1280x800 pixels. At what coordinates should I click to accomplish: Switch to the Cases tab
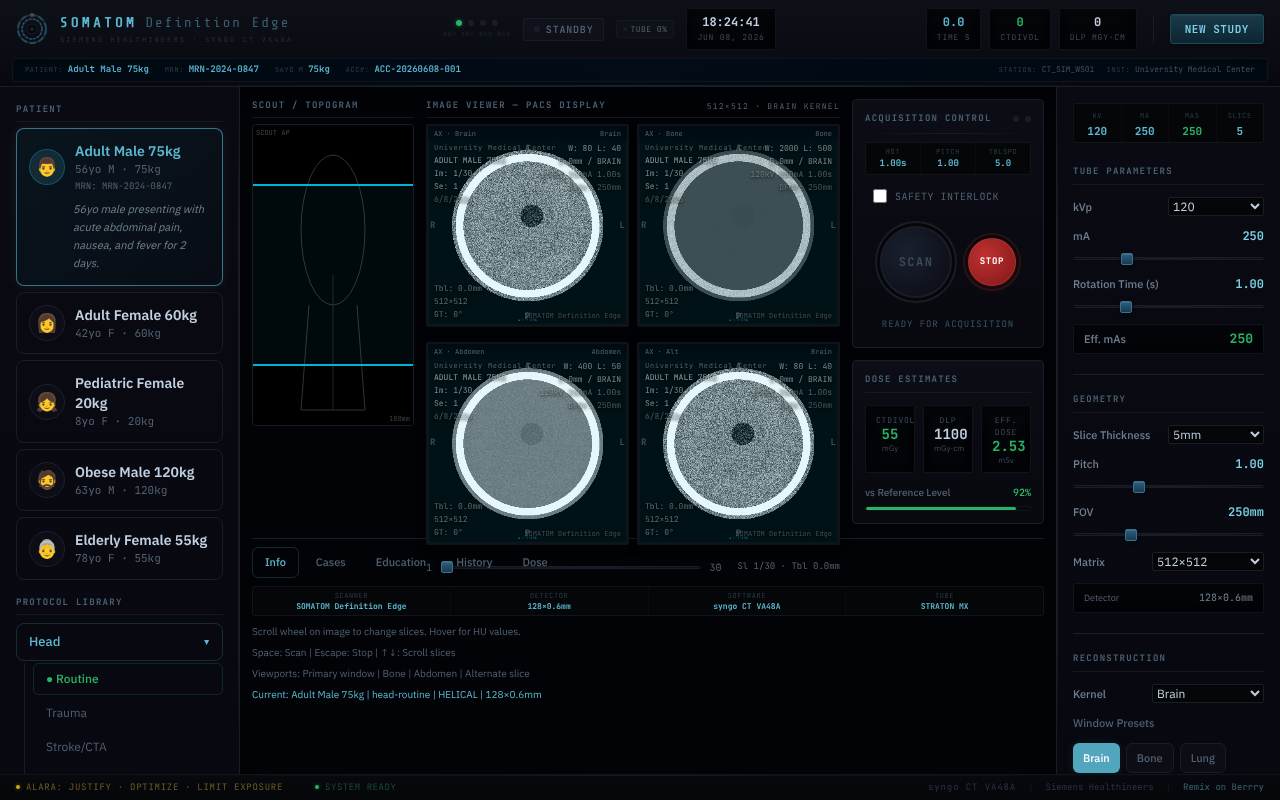[330, 562]
